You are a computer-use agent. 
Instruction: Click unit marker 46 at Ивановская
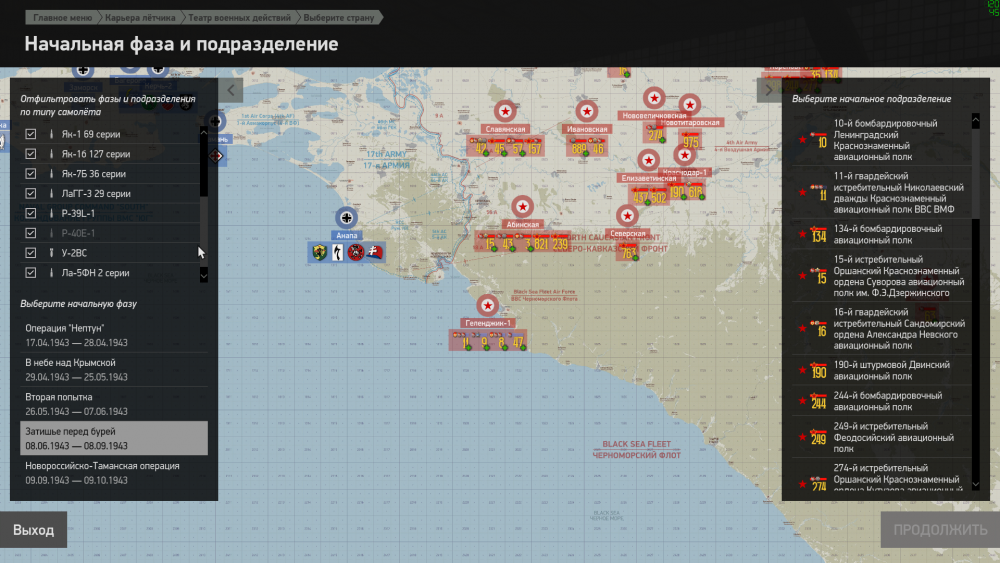[x=598, y=147]
